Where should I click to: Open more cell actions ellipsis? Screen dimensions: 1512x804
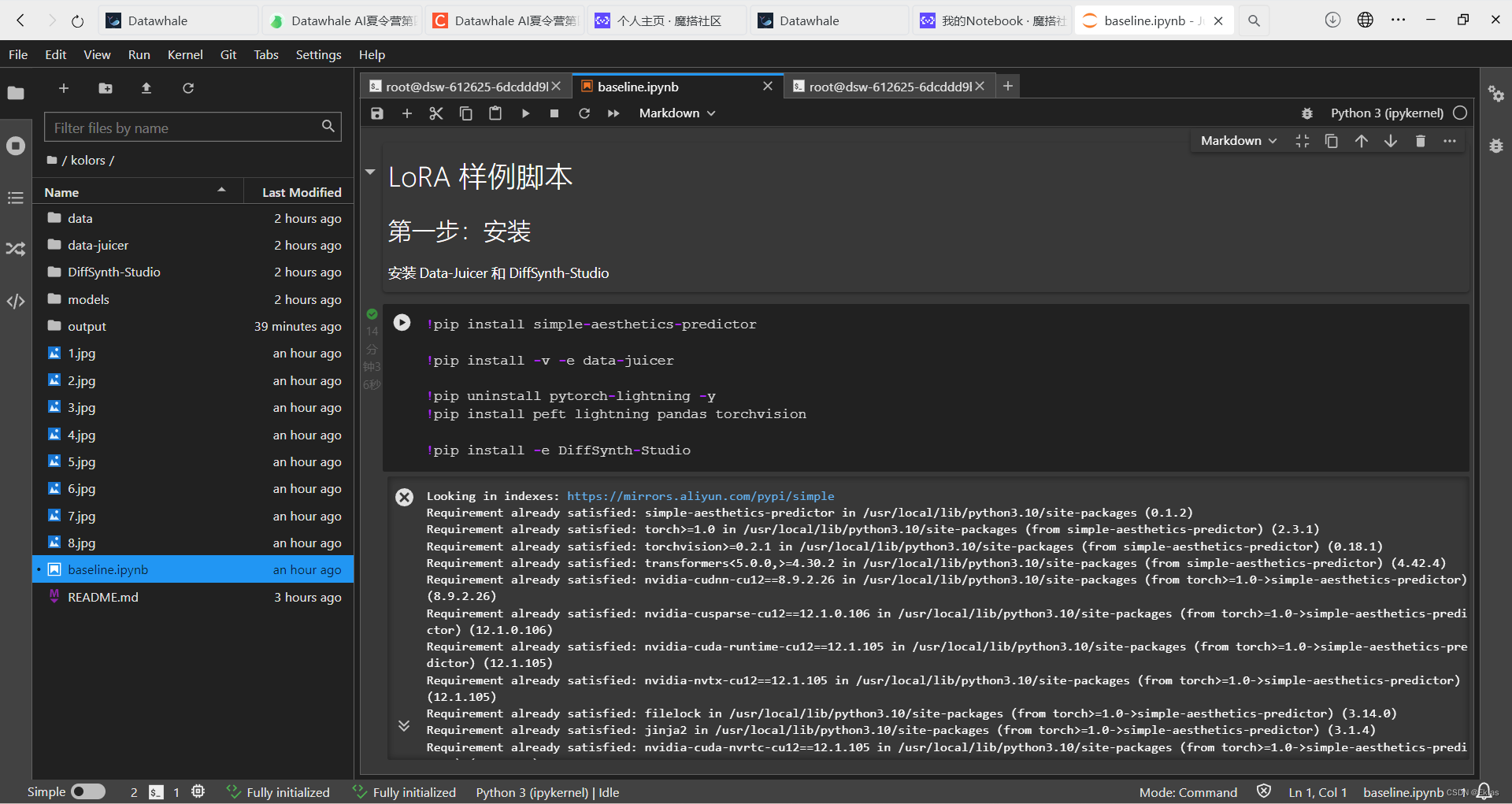point(1450,141)
